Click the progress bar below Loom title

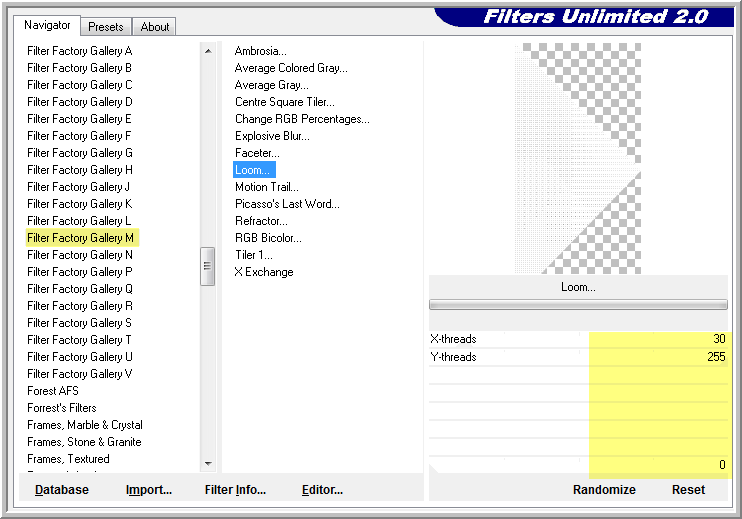(578, 305)
